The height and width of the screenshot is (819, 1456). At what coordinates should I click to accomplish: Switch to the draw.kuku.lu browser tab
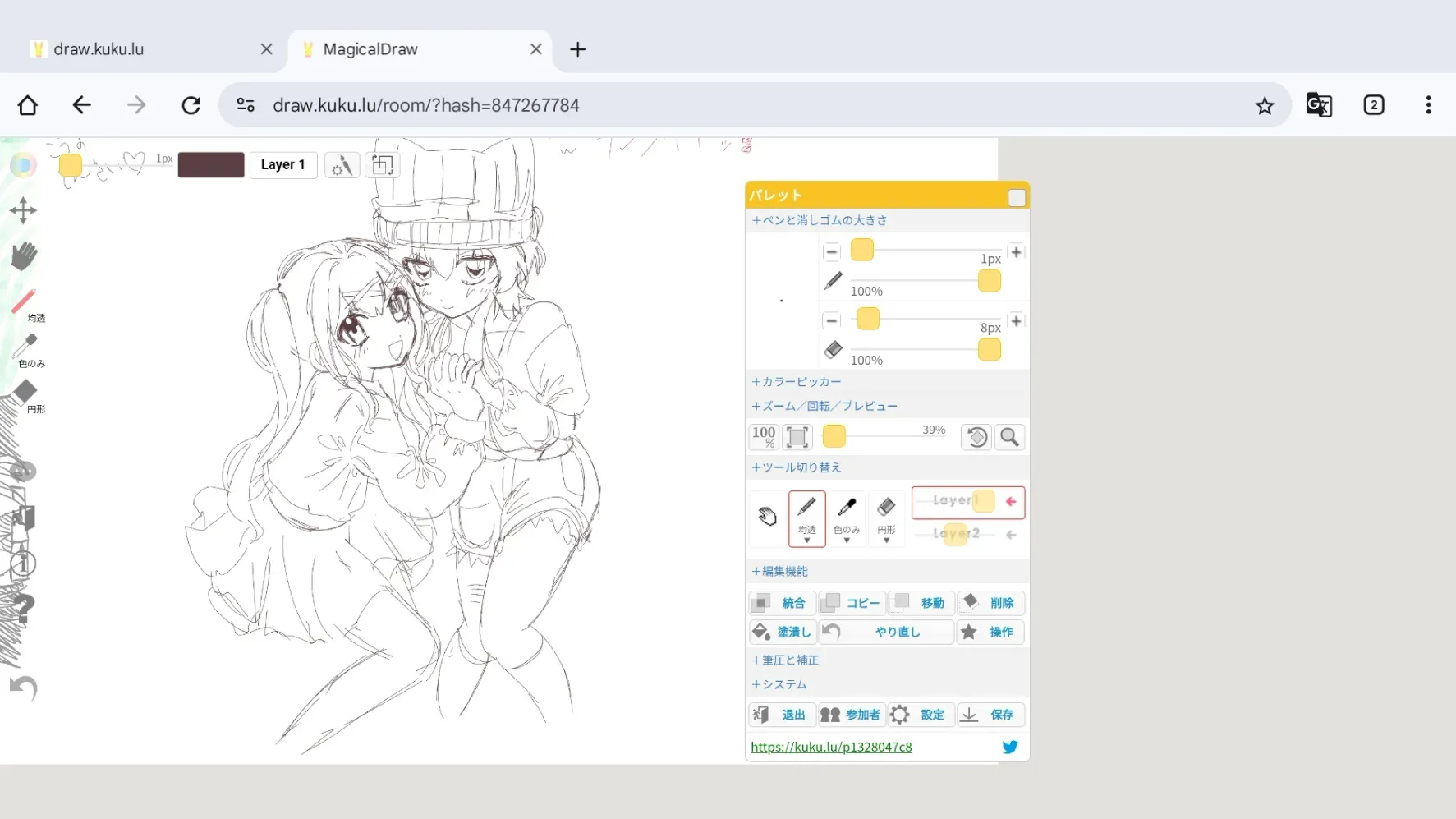pos(151,49)
